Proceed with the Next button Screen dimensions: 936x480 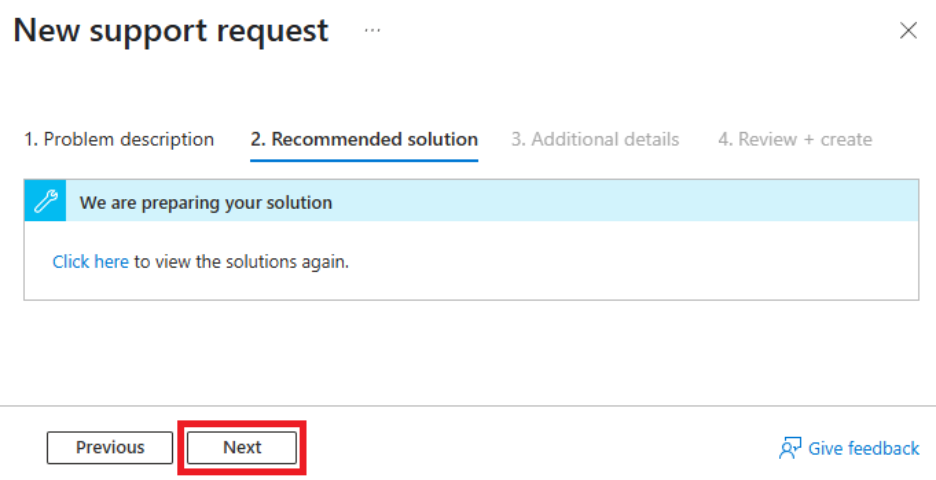(x=242, y=447)
